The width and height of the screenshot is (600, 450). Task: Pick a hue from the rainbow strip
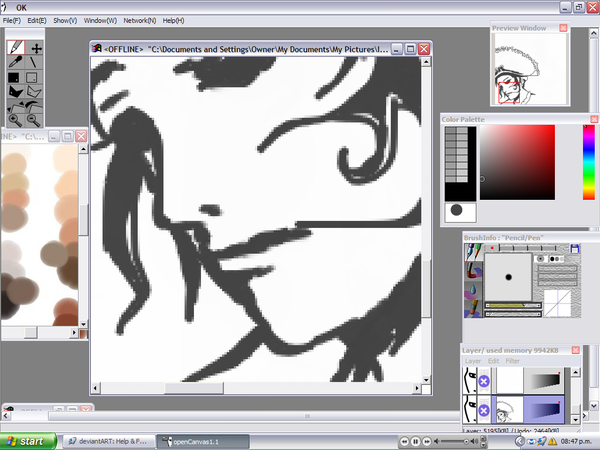pos(589,162)
